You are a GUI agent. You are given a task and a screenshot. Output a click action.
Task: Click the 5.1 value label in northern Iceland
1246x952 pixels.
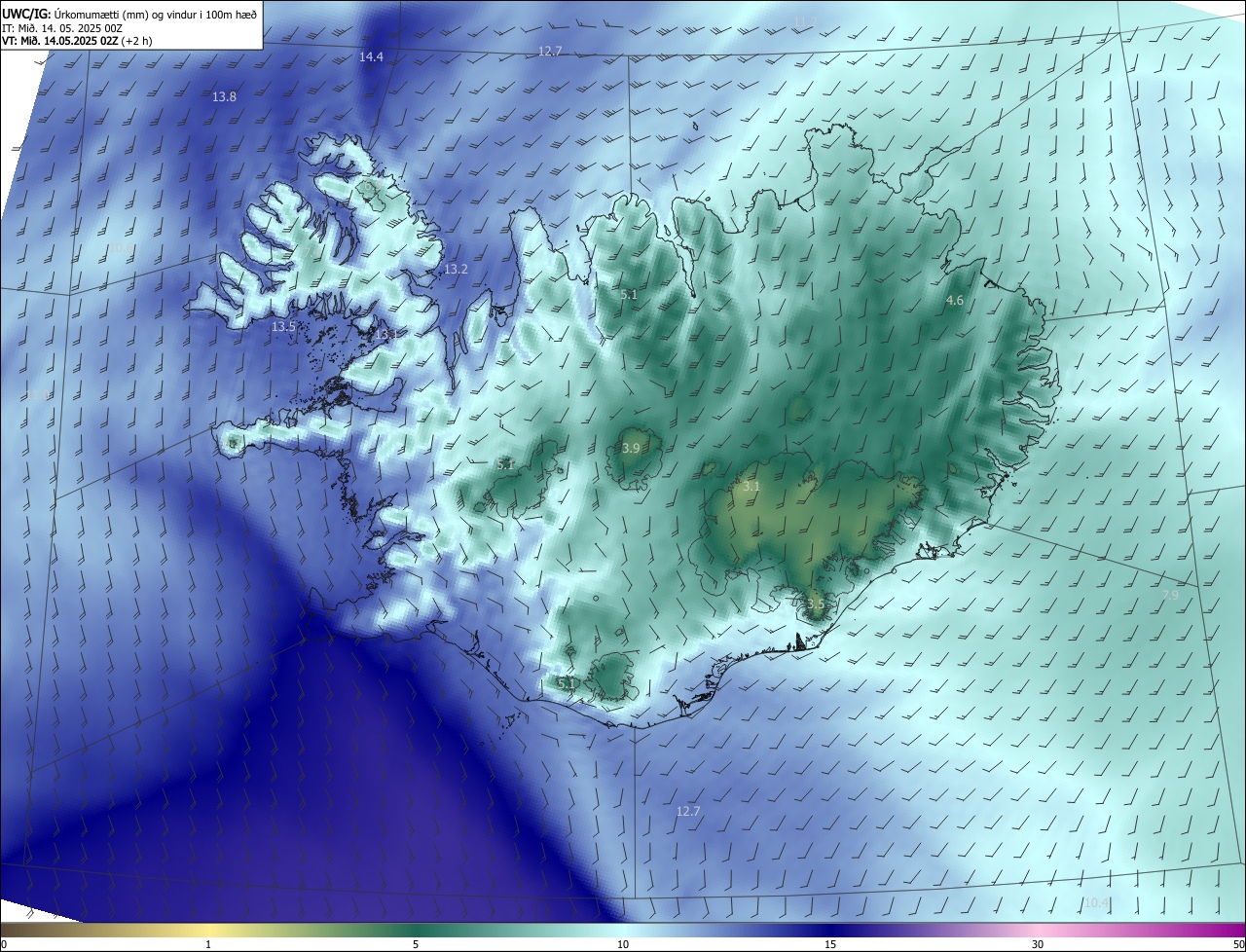(629, 294)
